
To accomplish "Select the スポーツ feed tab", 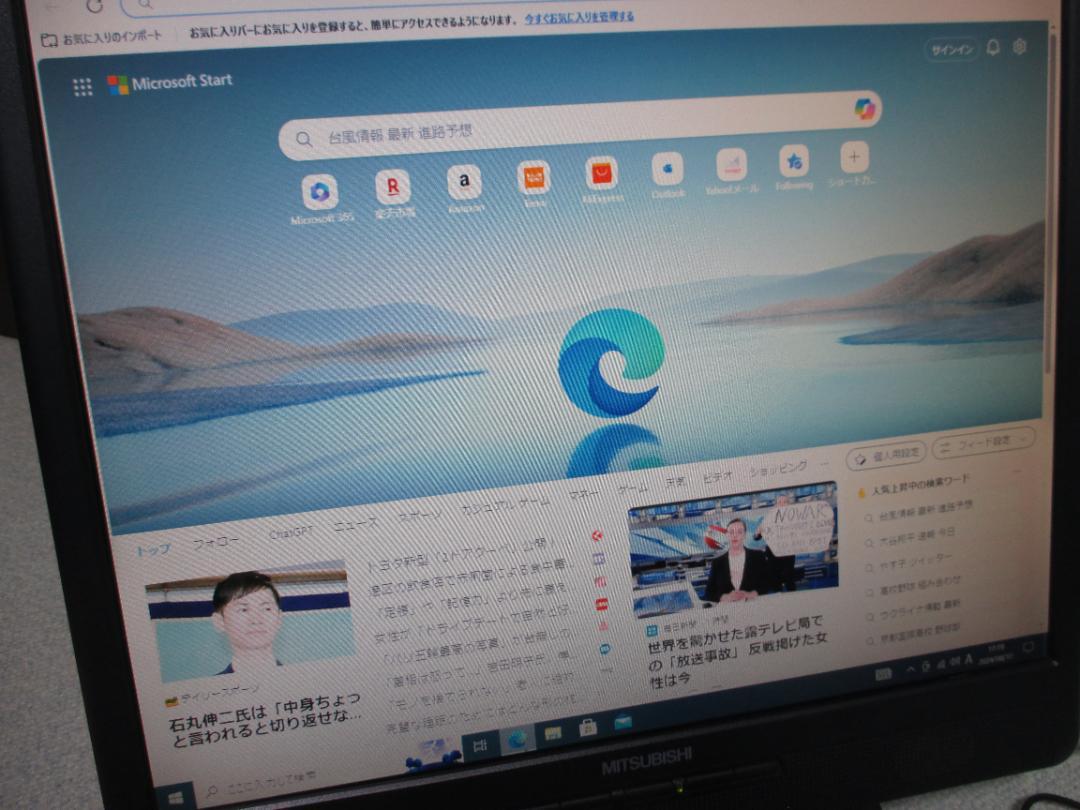I will click(420, 516).
